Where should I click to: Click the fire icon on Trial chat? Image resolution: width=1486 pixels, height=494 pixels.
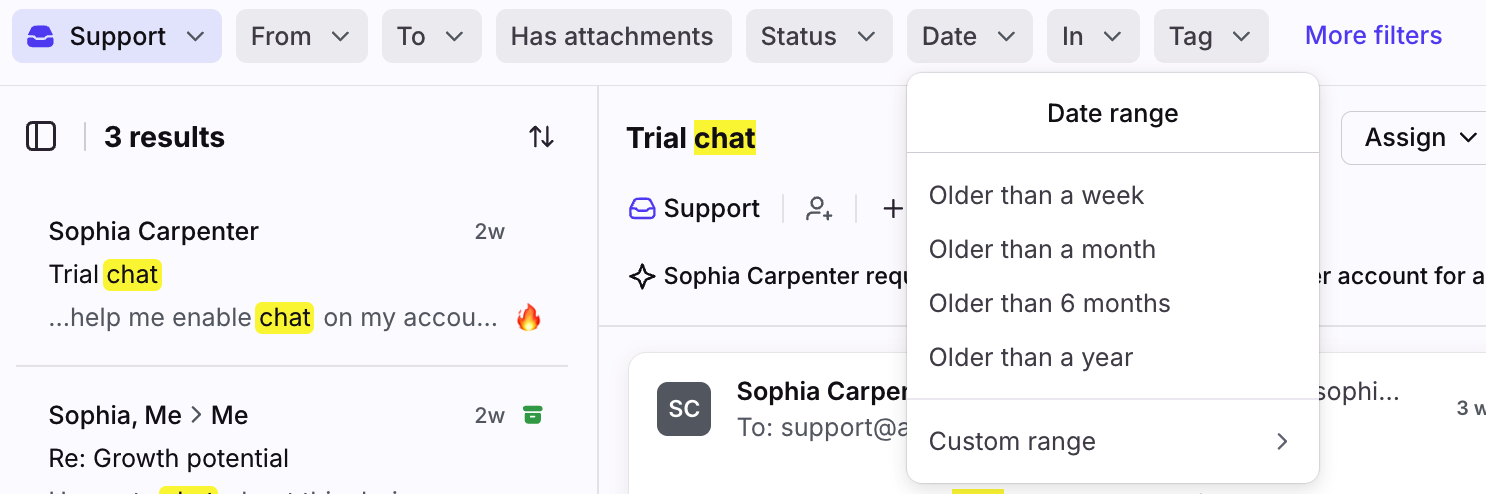528,318
